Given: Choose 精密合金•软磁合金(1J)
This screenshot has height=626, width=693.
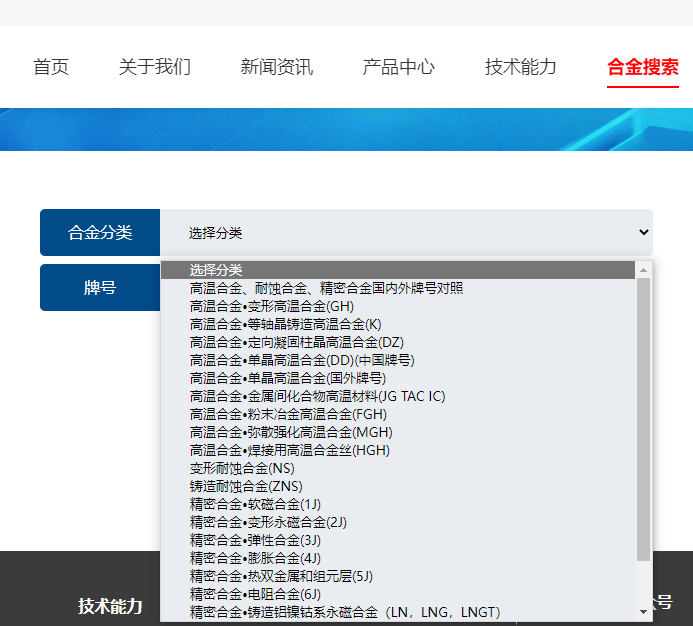Looking at the screenshot, I should click(x=255, y=504).
